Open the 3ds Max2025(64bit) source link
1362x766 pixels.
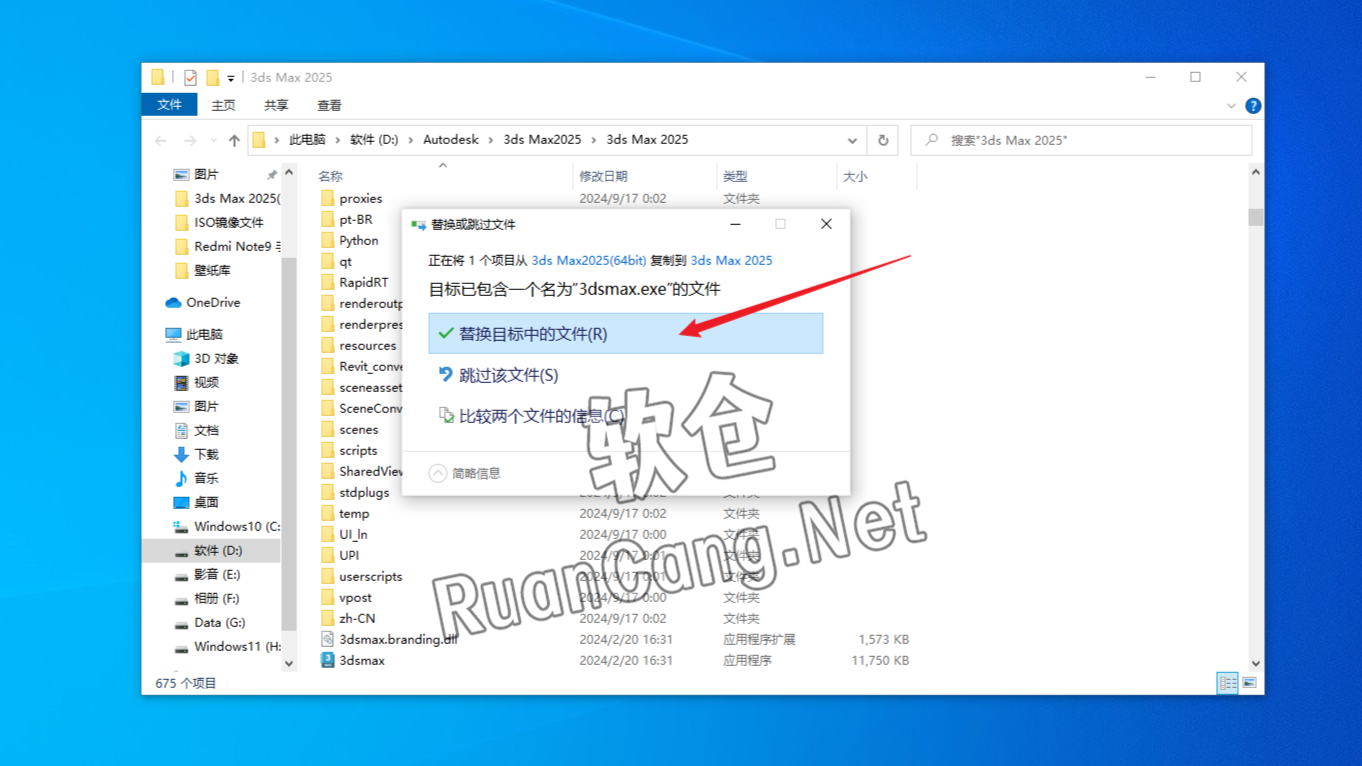click(589, 260)
